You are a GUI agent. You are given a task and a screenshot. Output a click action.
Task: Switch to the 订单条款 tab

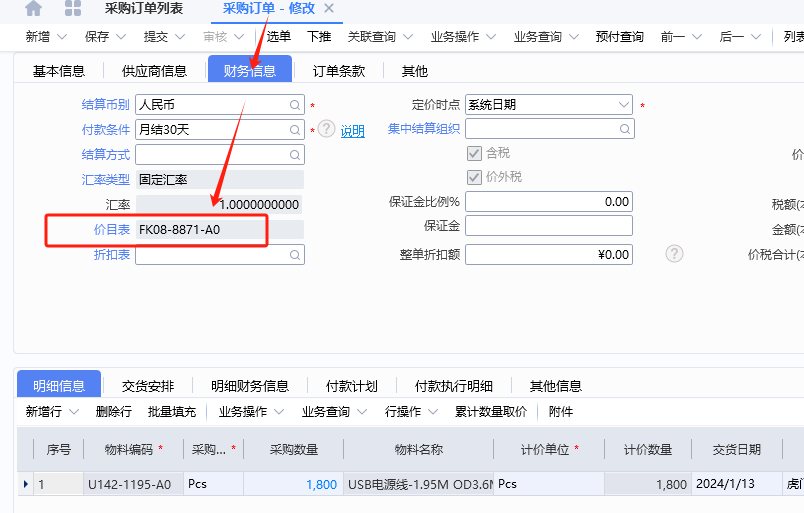[339, 71]
